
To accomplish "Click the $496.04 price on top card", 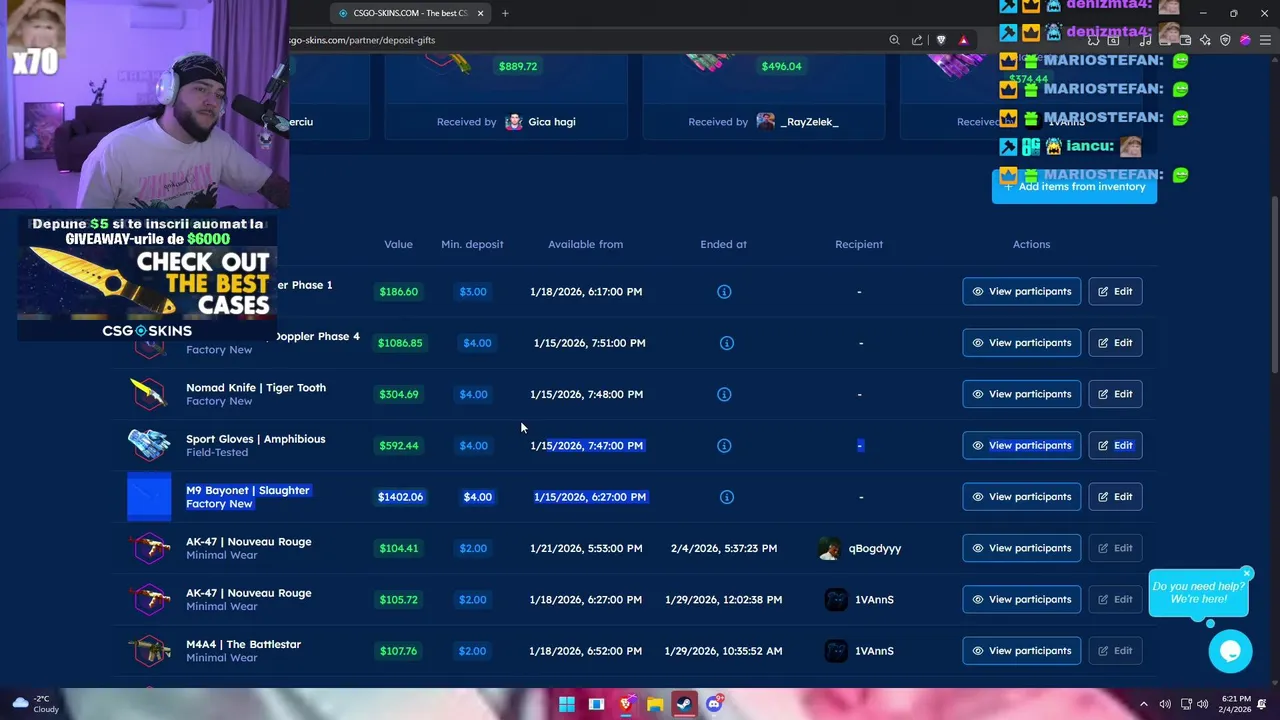I will 781,66.
